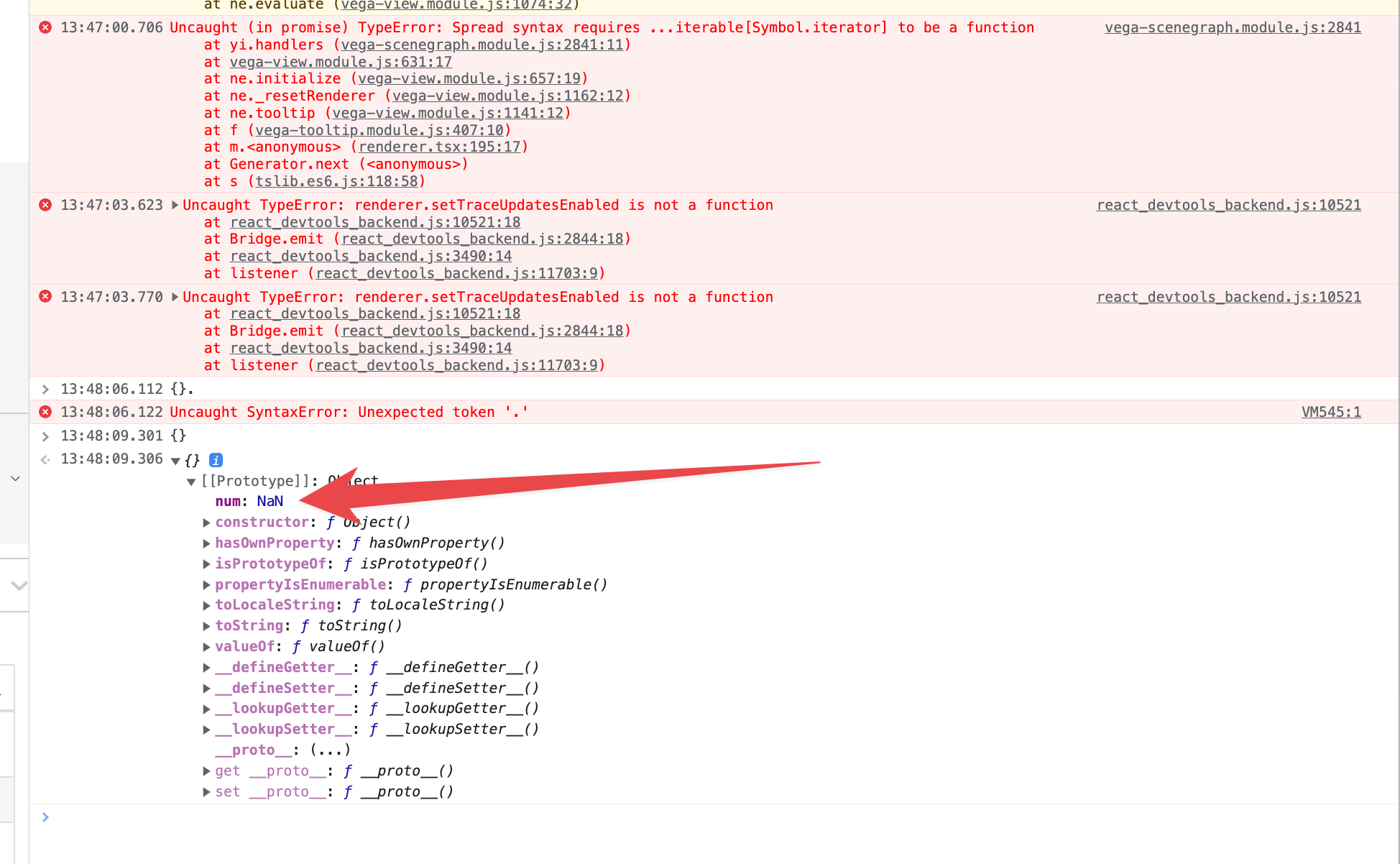
Task: Click the collapse chevron on the left edge
Action: click(15, 478)
